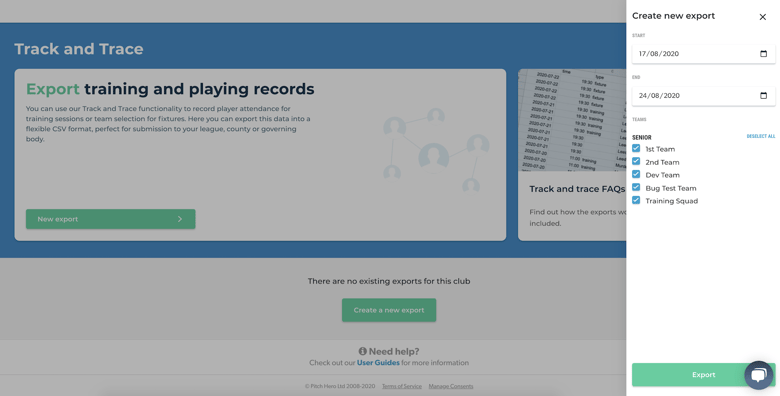
Task: Uncheck the 2nd Team checkbox
Action: point(636,161)
